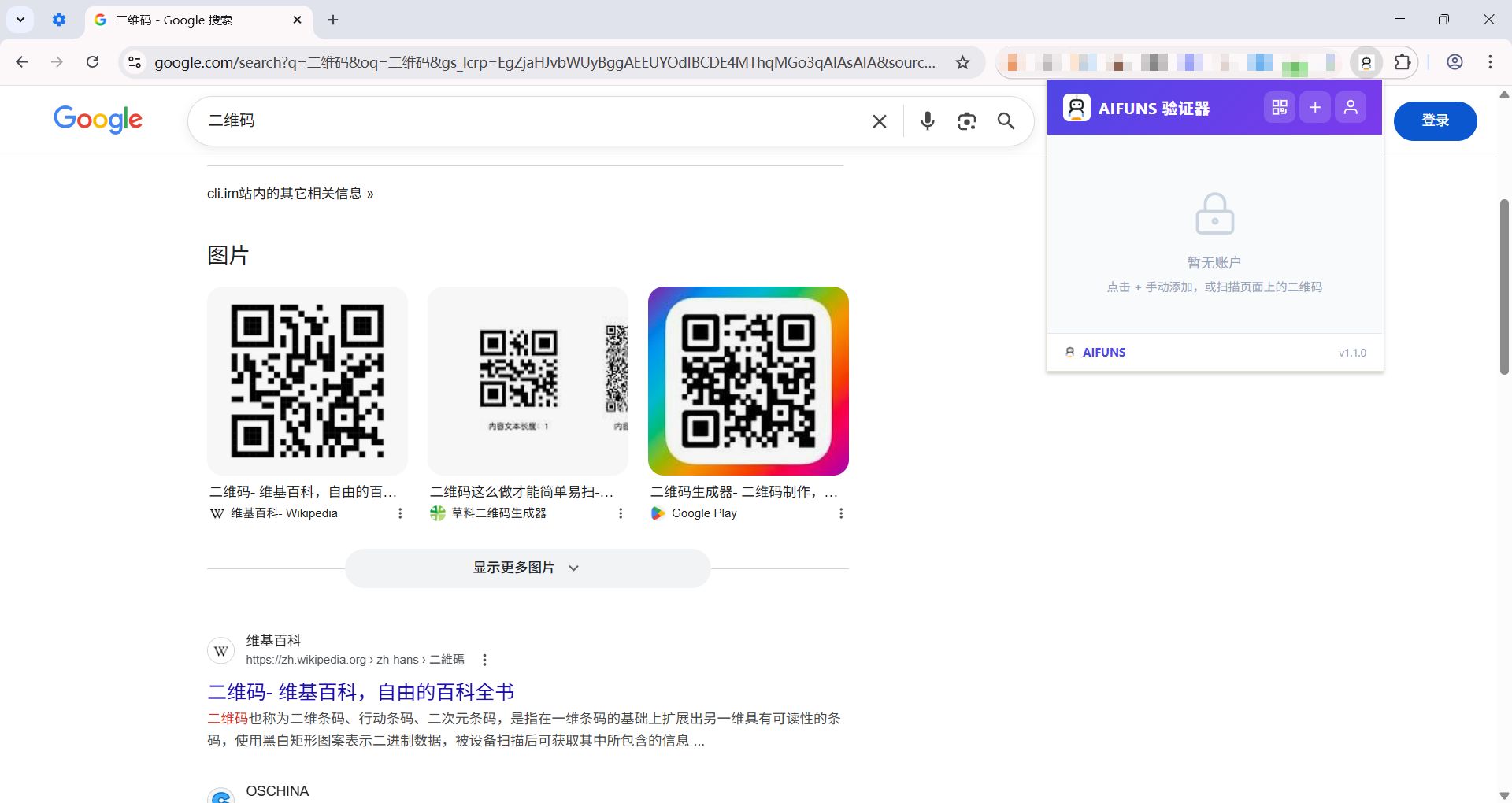The image size is (1512, 803).
Task: Open the pinned settings gear tab
Action: pyautogui.click(x=59, y=20)
